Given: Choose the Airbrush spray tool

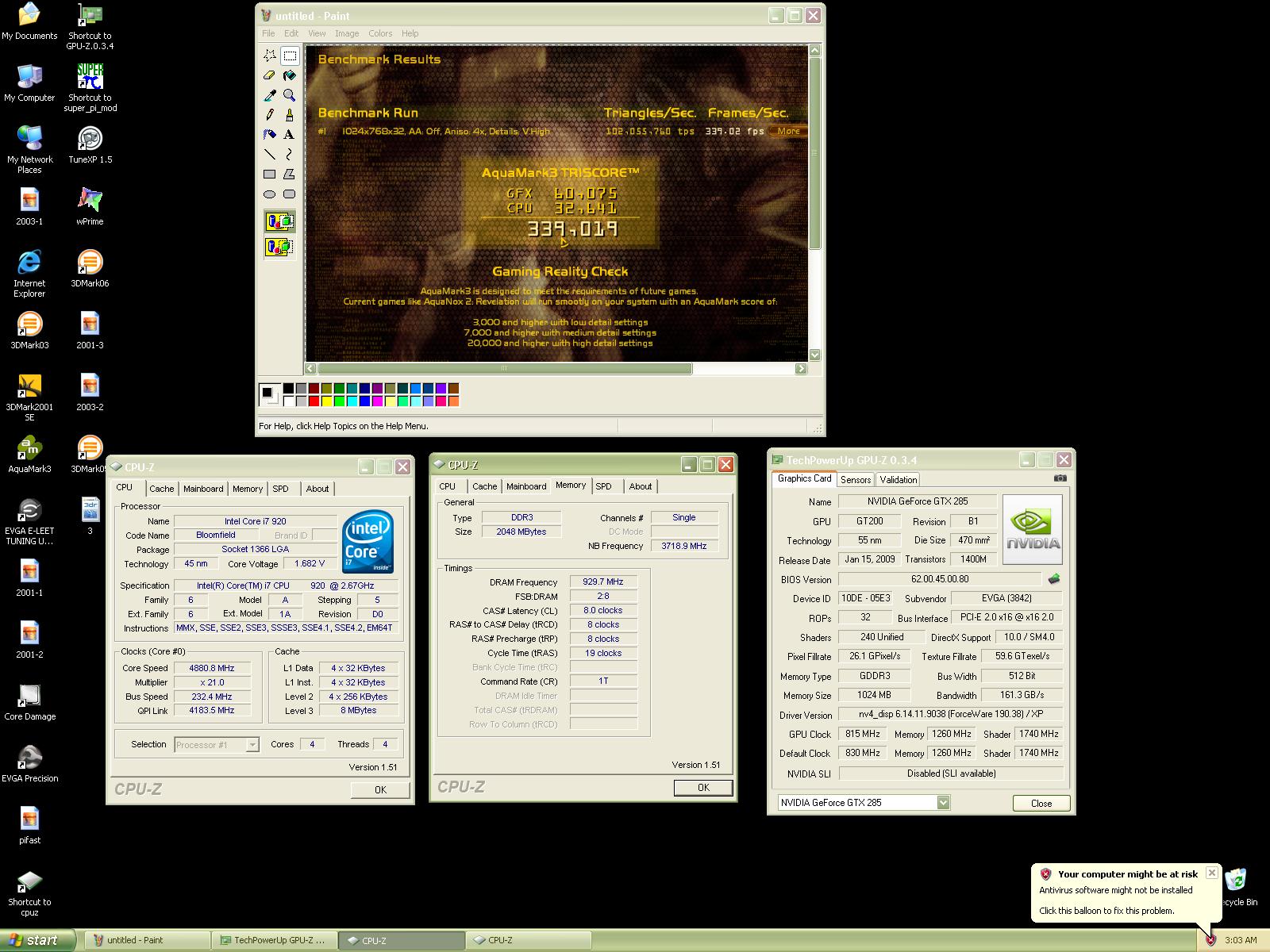Looking at the screenshot, I should 270,135.
